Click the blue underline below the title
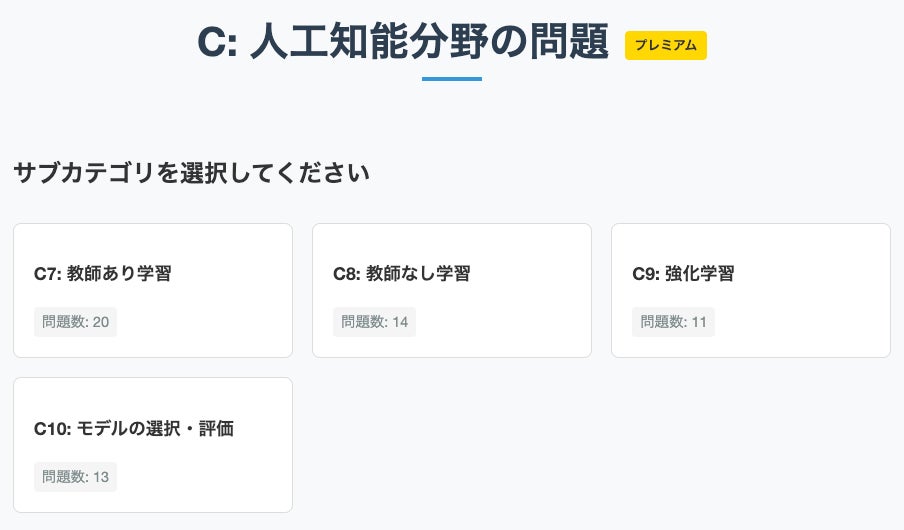 (x=452, y=79)
